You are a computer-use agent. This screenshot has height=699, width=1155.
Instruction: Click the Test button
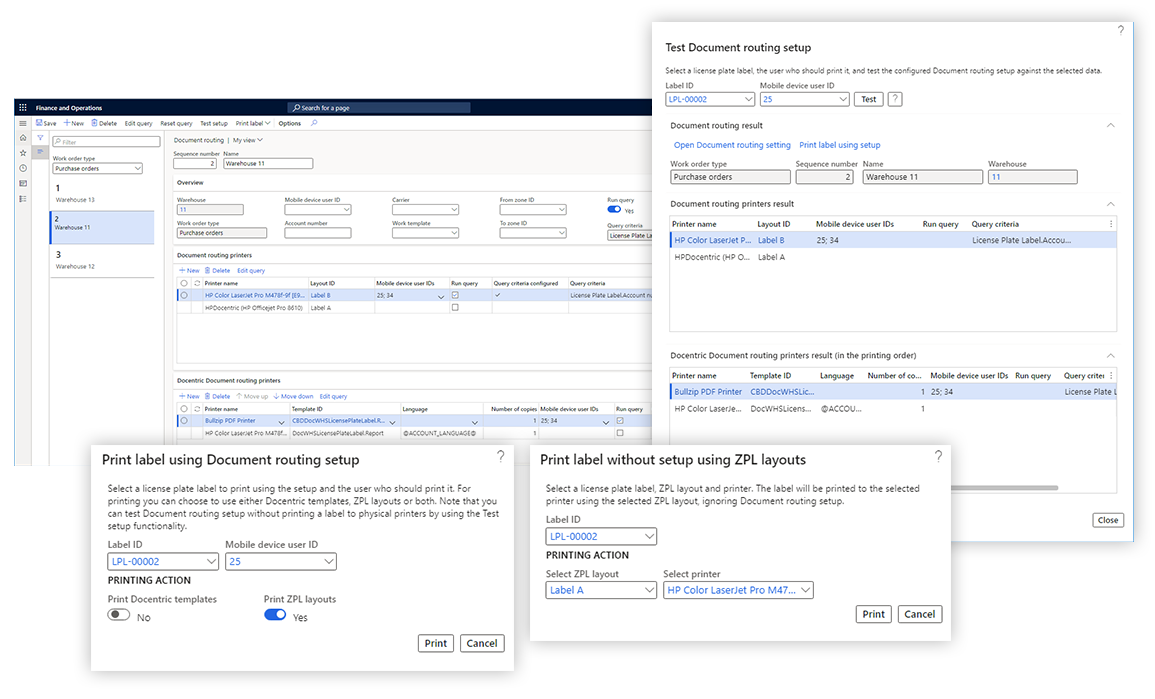tap(868, 99)
